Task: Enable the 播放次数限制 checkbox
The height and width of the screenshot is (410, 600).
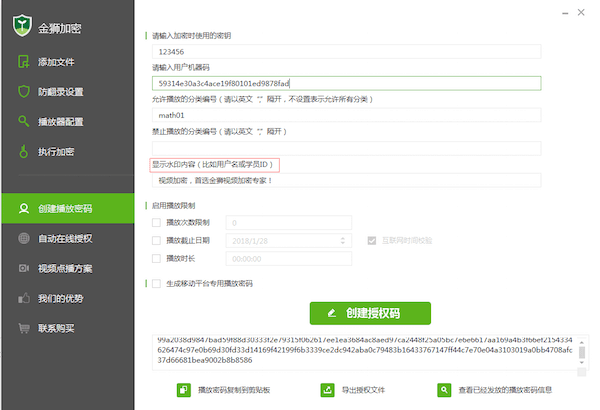Action: pos(156,222)
